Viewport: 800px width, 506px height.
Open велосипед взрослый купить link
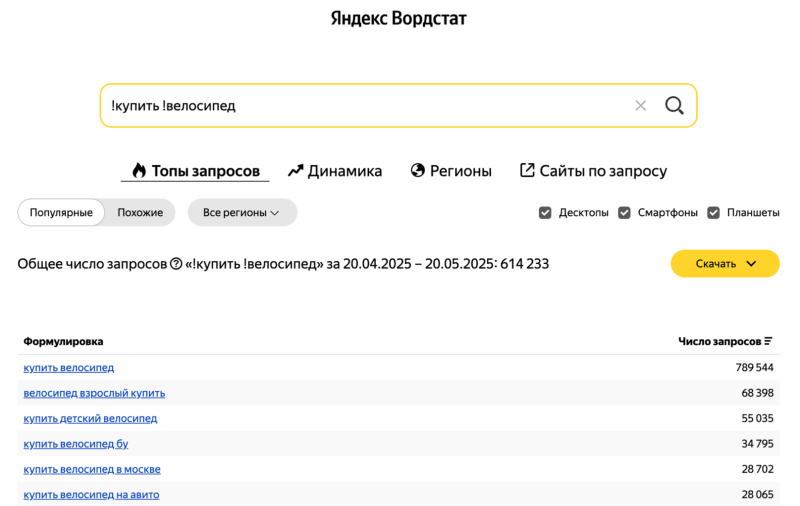(94, 393)
